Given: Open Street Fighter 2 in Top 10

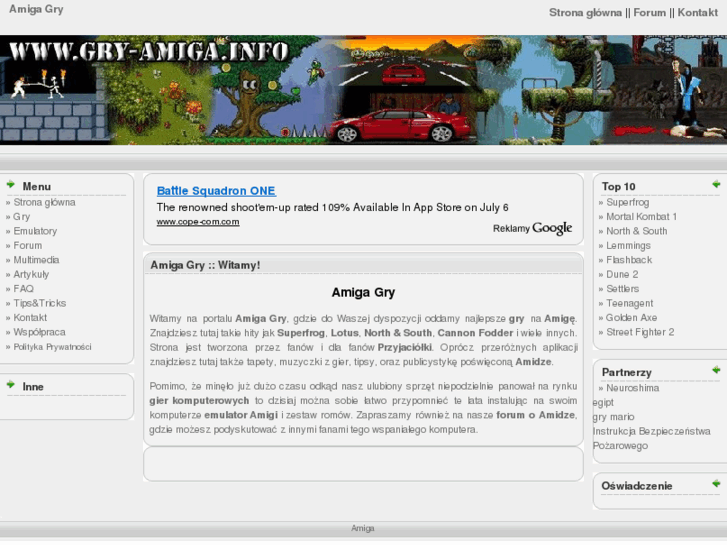Looking at the screenshot, I should tap(640, 332).
